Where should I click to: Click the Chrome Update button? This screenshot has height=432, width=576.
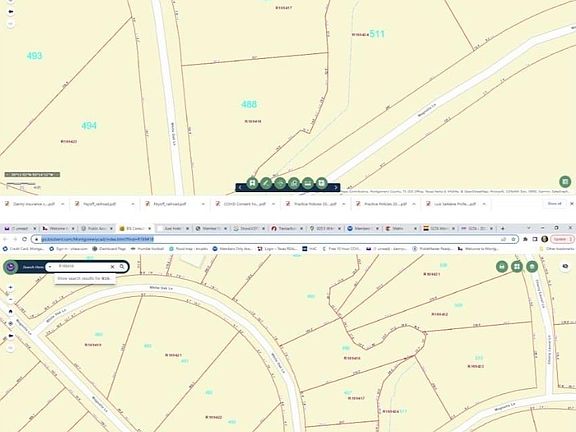(562, 239)
